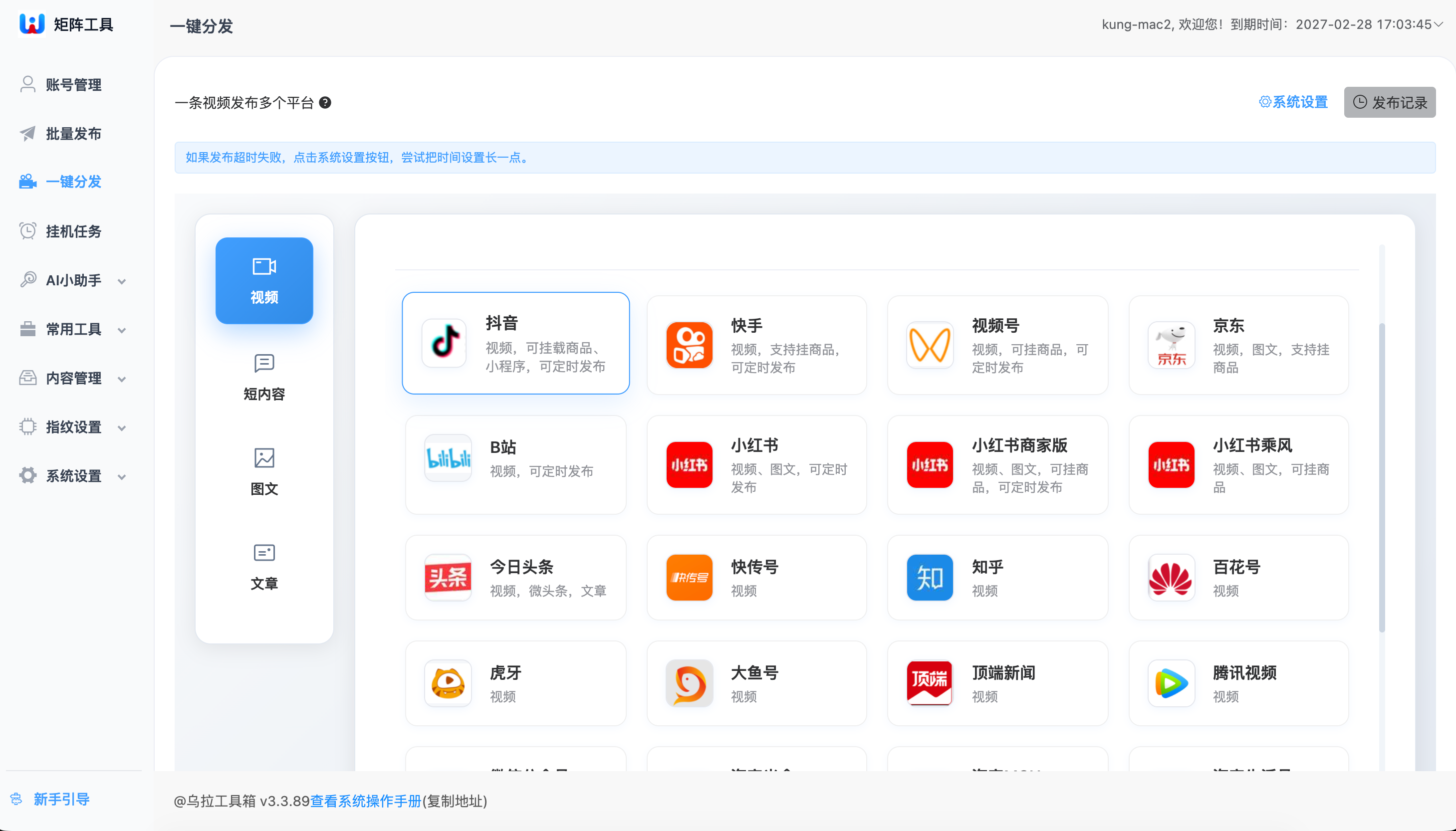Image resolution: width=1456 pixels, height=831 pixels.
Task: Click the 今日头条 icon
Action: [448, 578]
